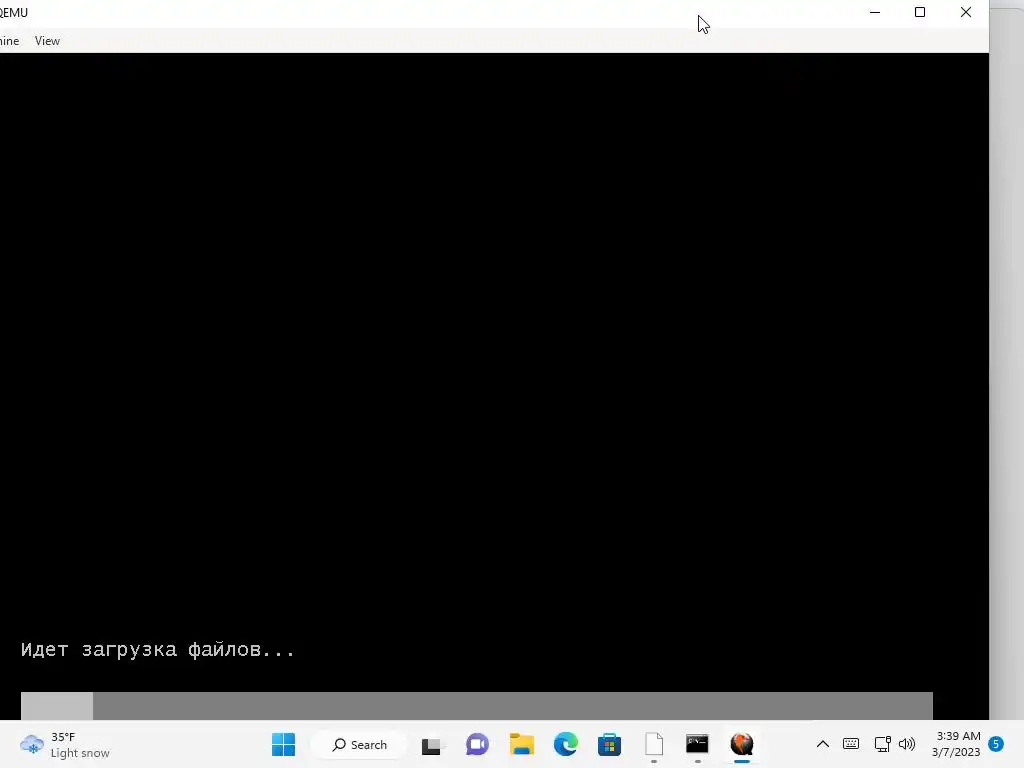Viewport: 1024px width, 768px height.
Task: Select the QEMU icon in taskbar
Action: pos(742,744)
